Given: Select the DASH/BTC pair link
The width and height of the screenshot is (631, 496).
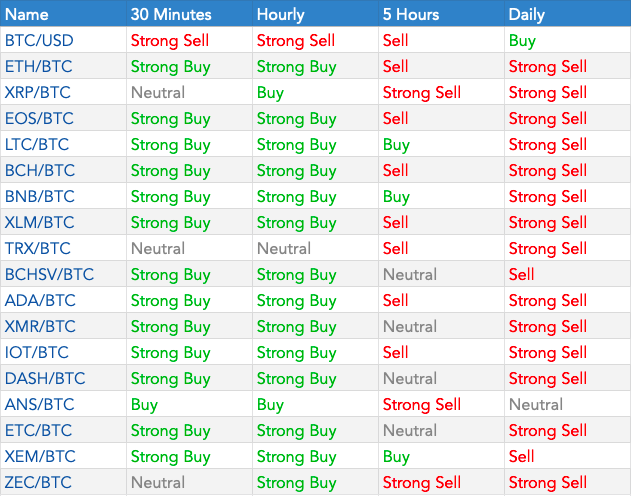Looking at the screenshot, I should click(x=44, y=379).
